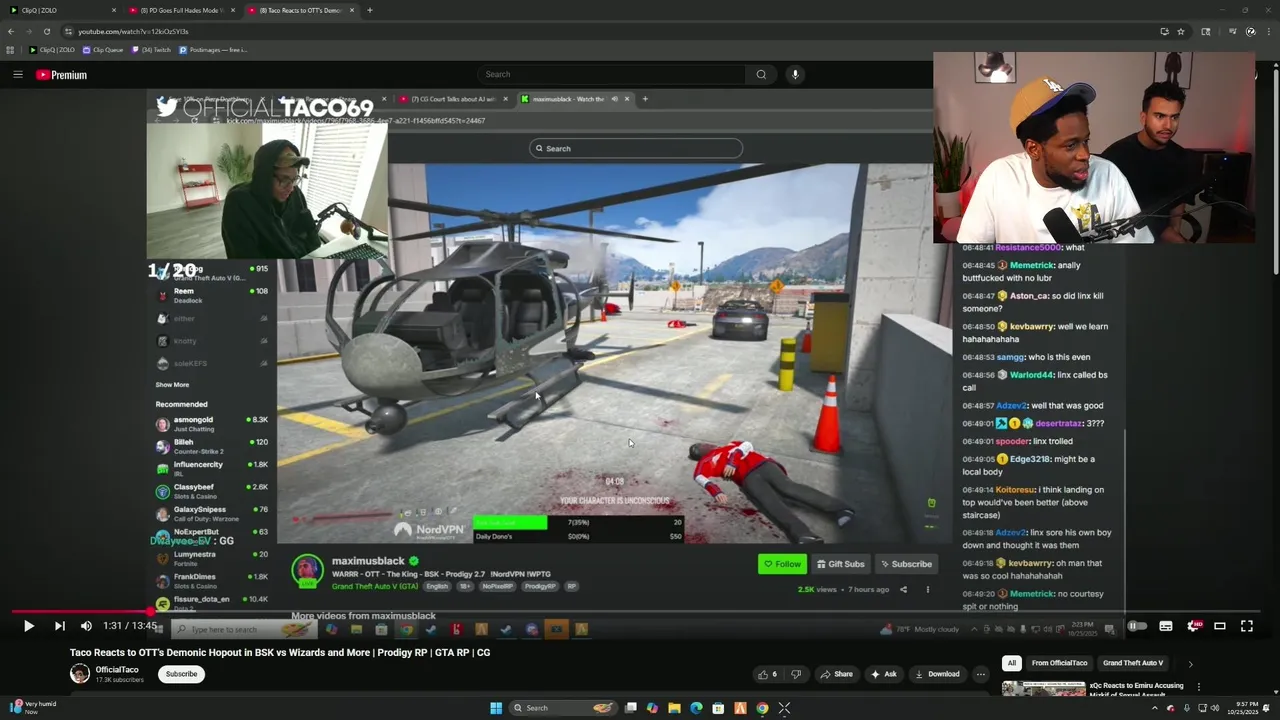1280x720 pixels.
Task: Open Windows Start menu
Action: (496, 708)
